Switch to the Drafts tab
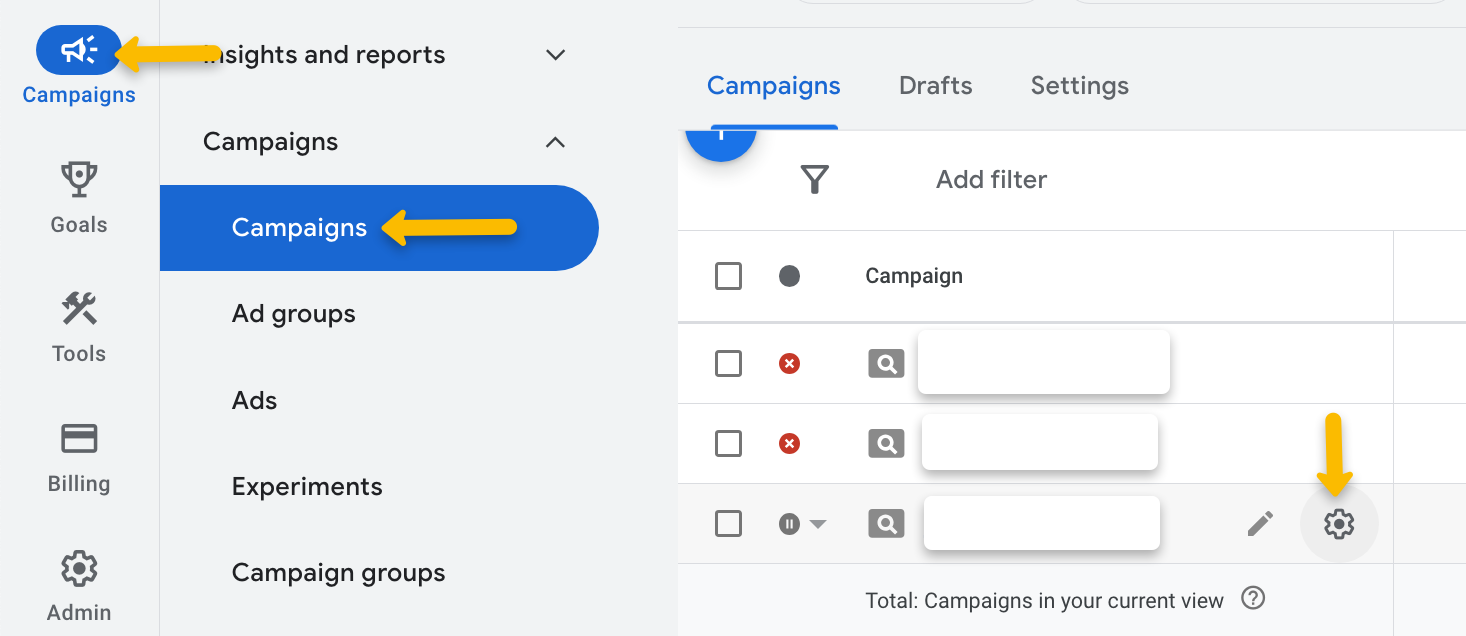 pos(935,86)
